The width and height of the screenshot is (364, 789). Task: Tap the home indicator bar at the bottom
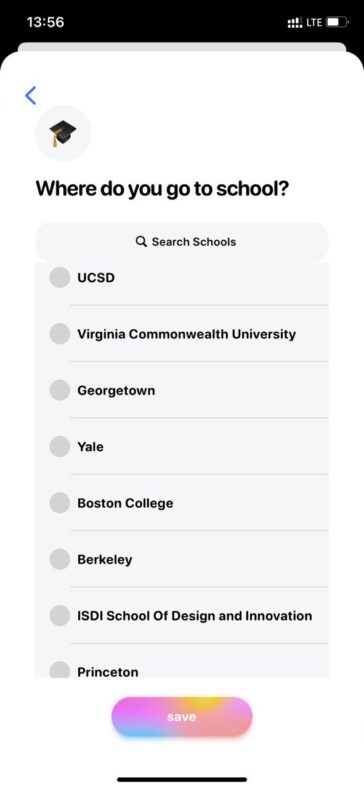pyautogui.click(x=182, y=779)
